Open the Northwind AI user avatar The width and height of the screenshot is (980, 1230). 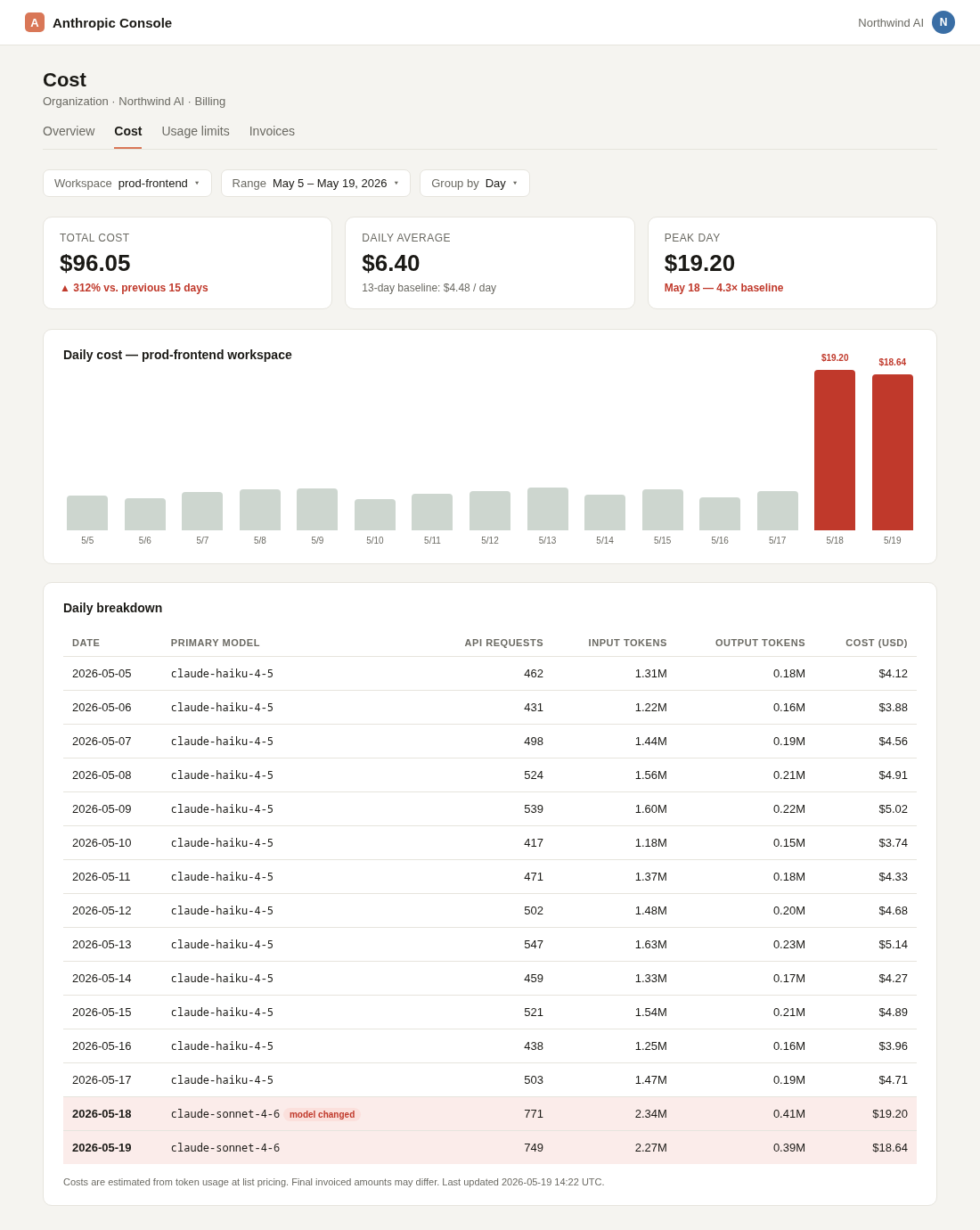coord(943,22)
